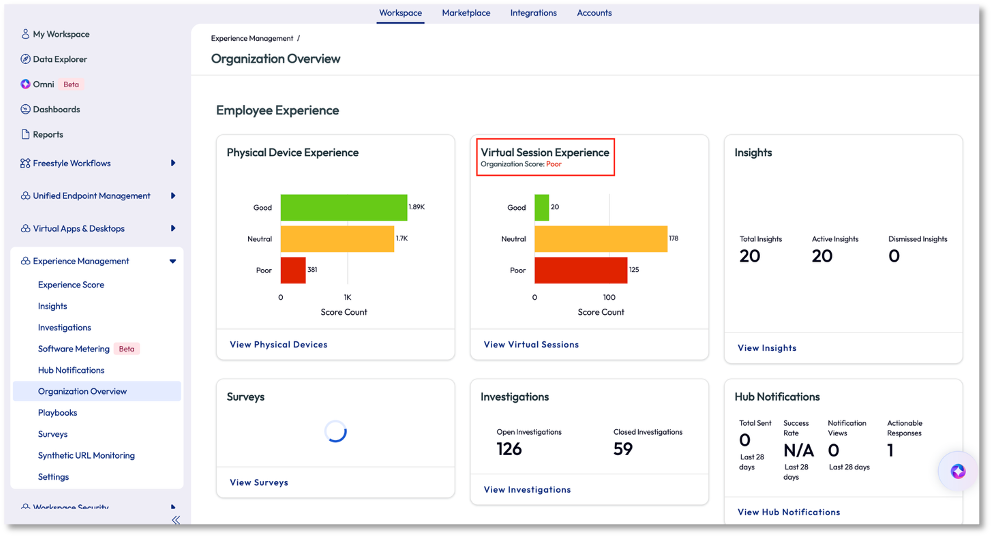The image size is (991, 537).
Task: Switch to the Marketplace tab
Action: [466, 13]
